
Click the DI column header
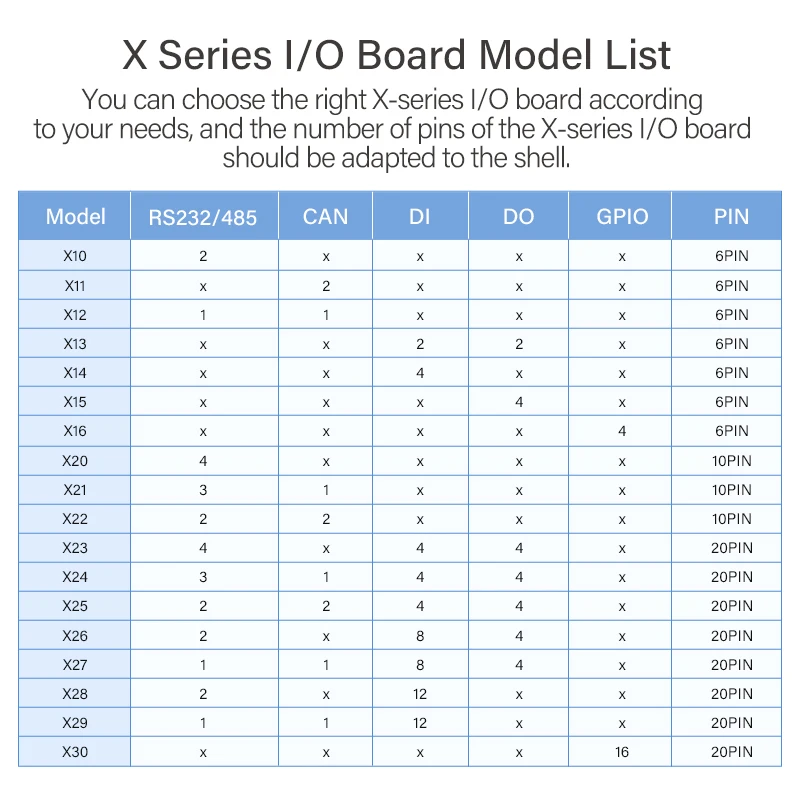tap(420, 216)
